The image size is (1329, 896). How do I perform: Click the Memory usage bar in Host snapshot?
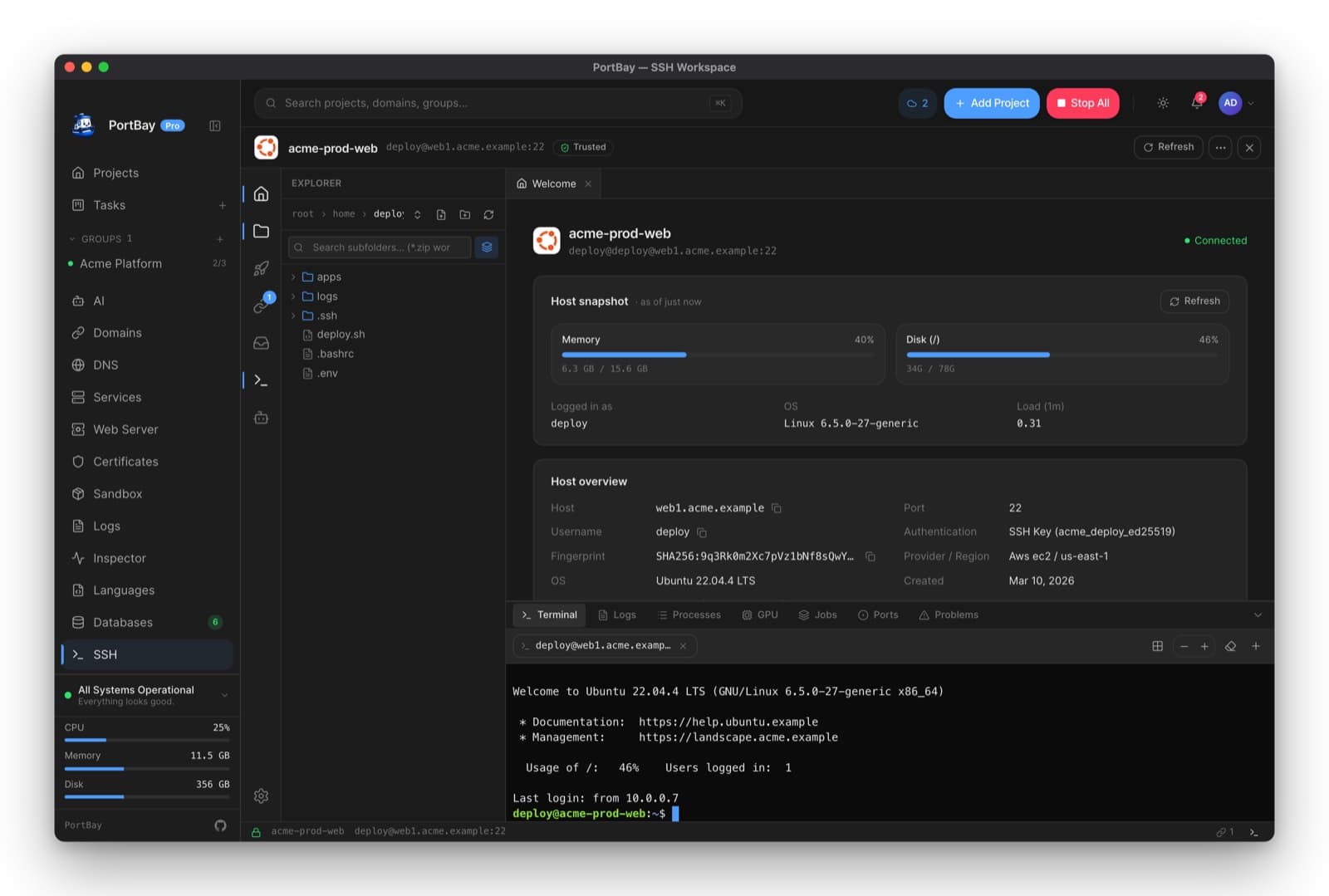[x=718, y=355]
